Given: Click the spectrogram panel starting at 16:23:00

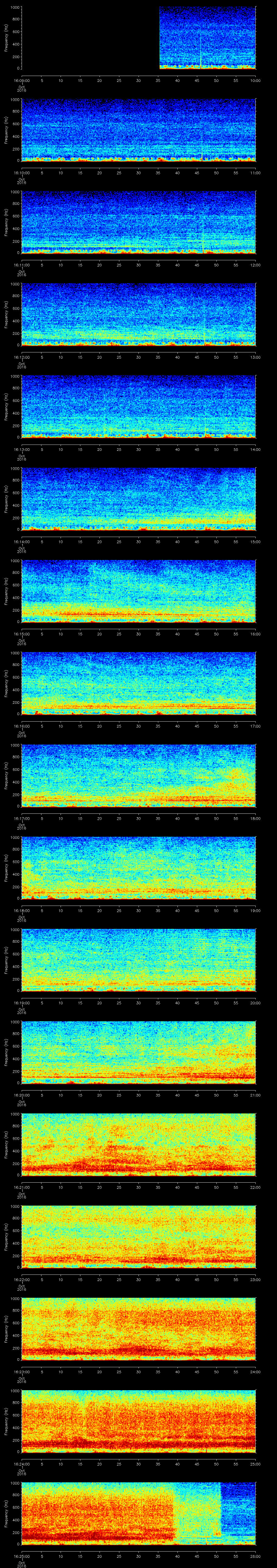Looking at the screenshot, I should [138, 1329].
